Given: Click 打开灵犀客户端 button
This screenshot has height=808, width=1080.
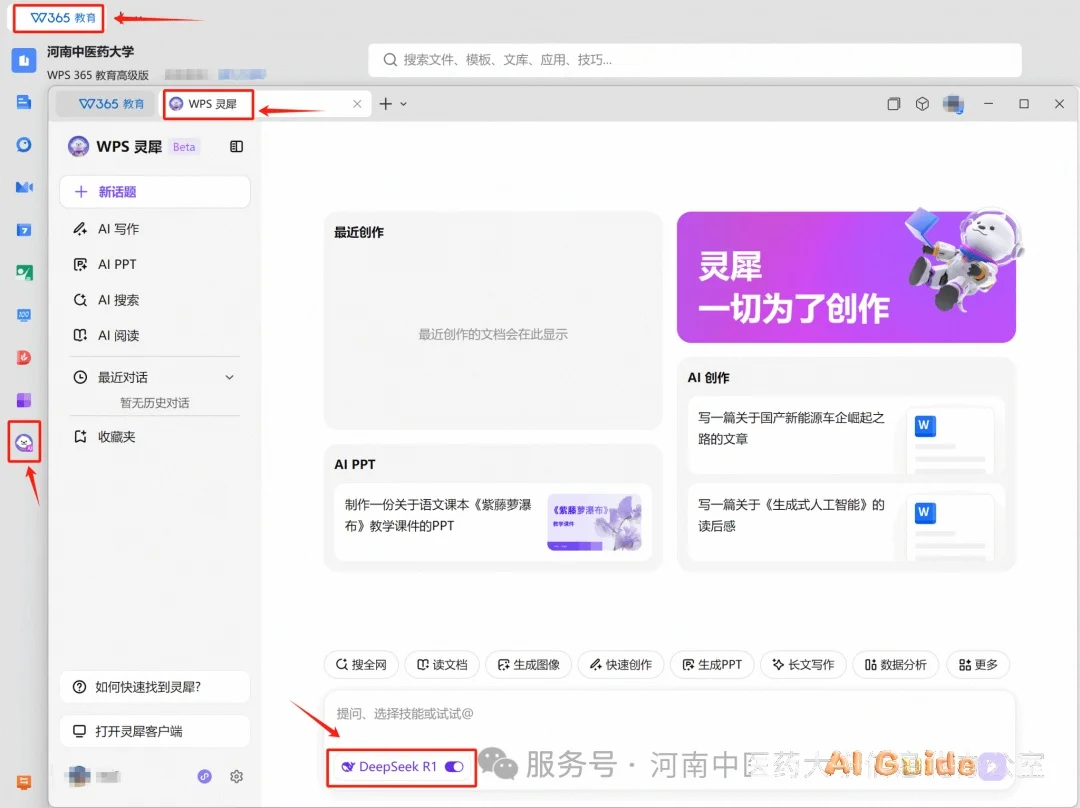Looking at the screenshot, I should pyautogui.click(x=154, y=731).
